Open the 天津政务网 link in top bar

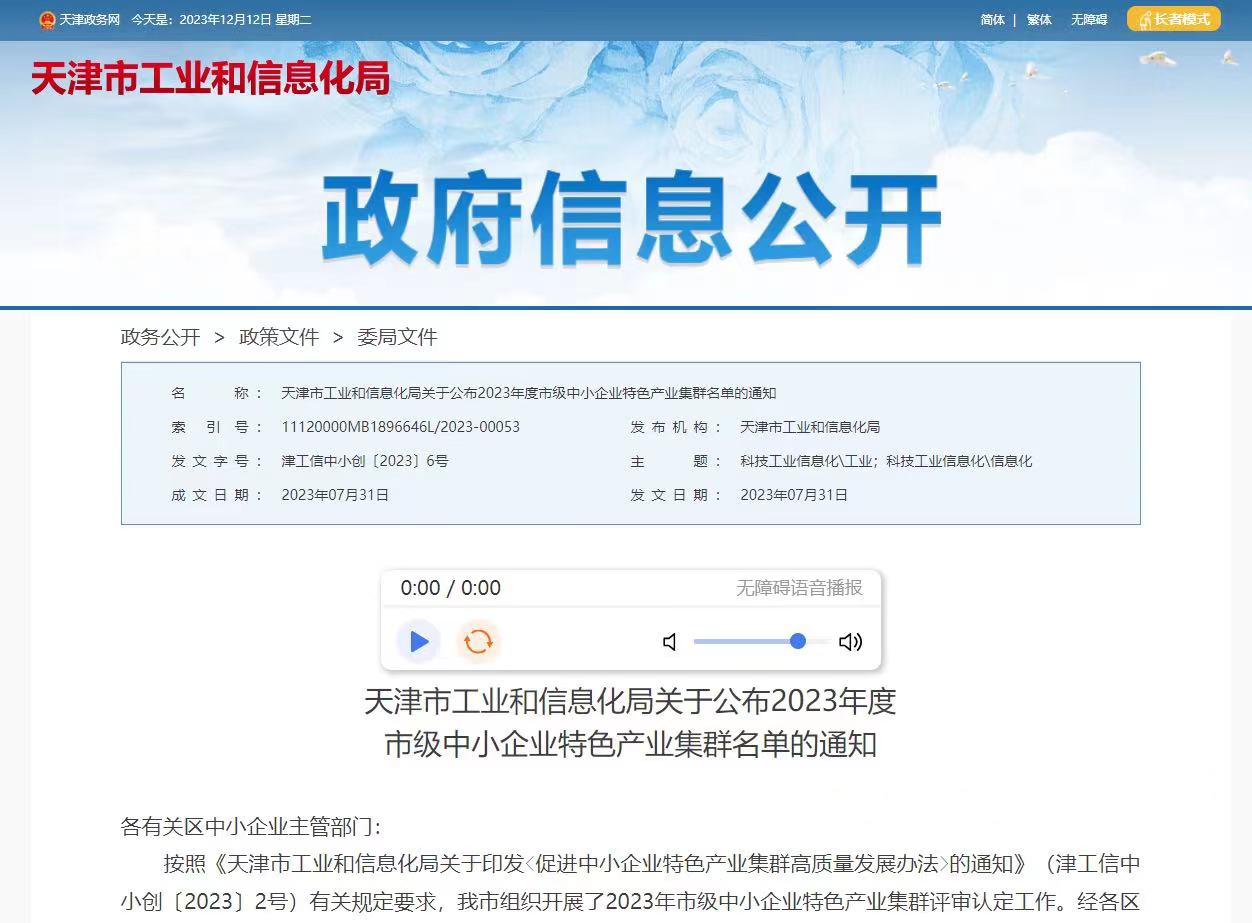coord(90,20)
